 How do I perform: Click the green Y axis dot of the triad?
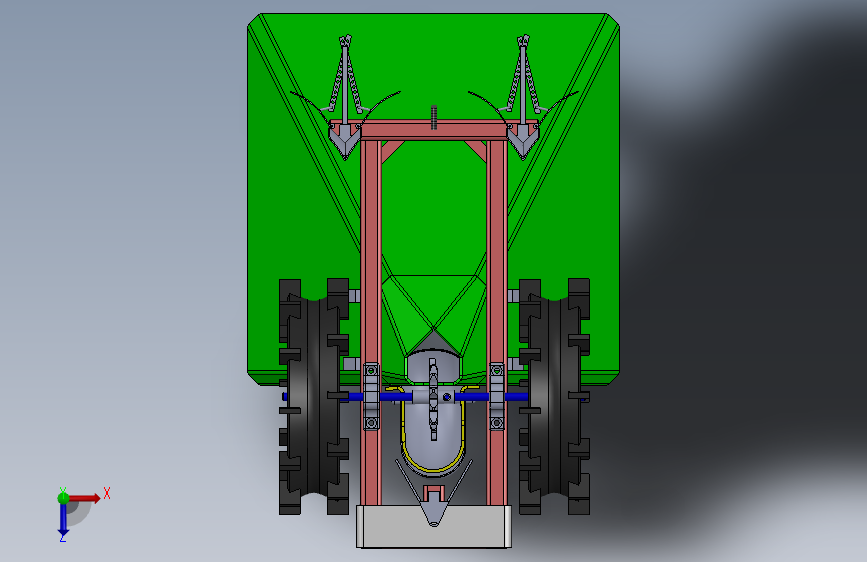point(63,497)
